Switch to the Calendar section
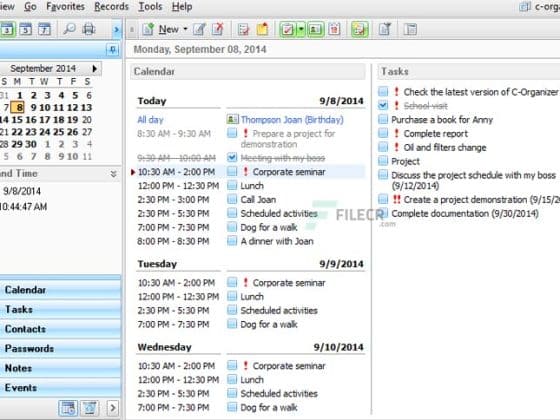 pyautogui.click(x=60, y=290)
